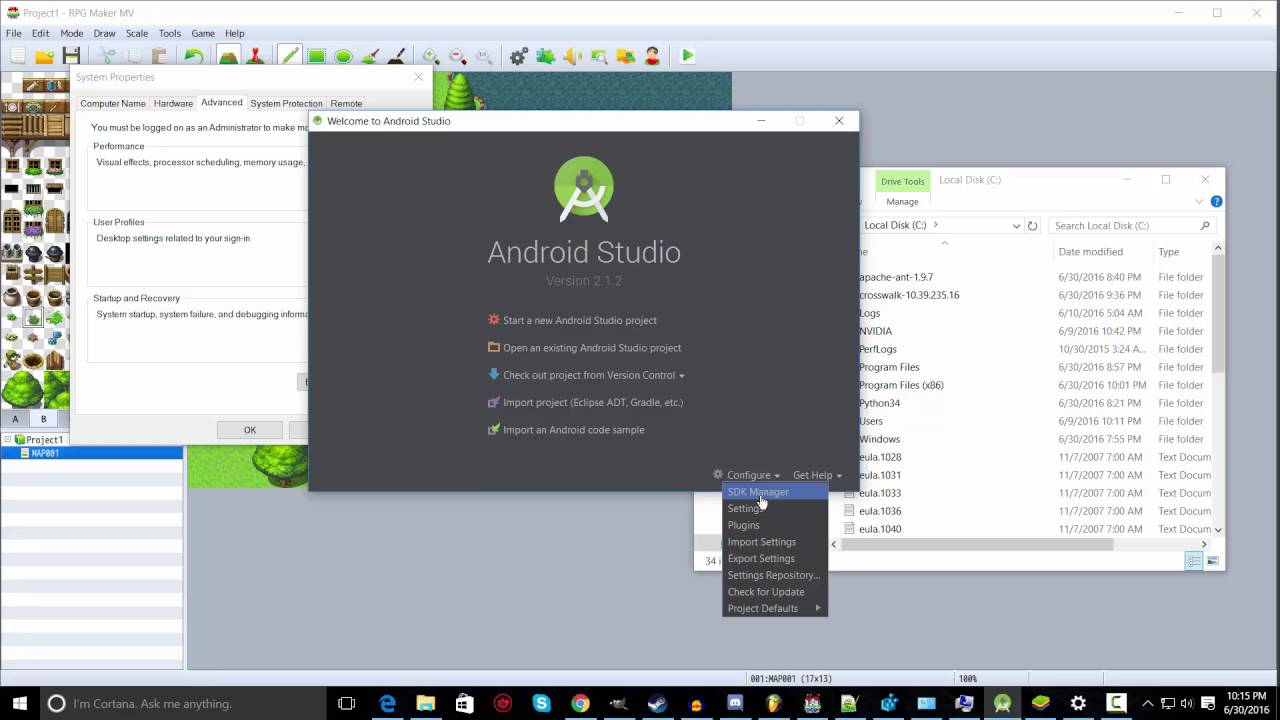
Task: Open the Configure dropdown
Action: [x=746, y=475]
